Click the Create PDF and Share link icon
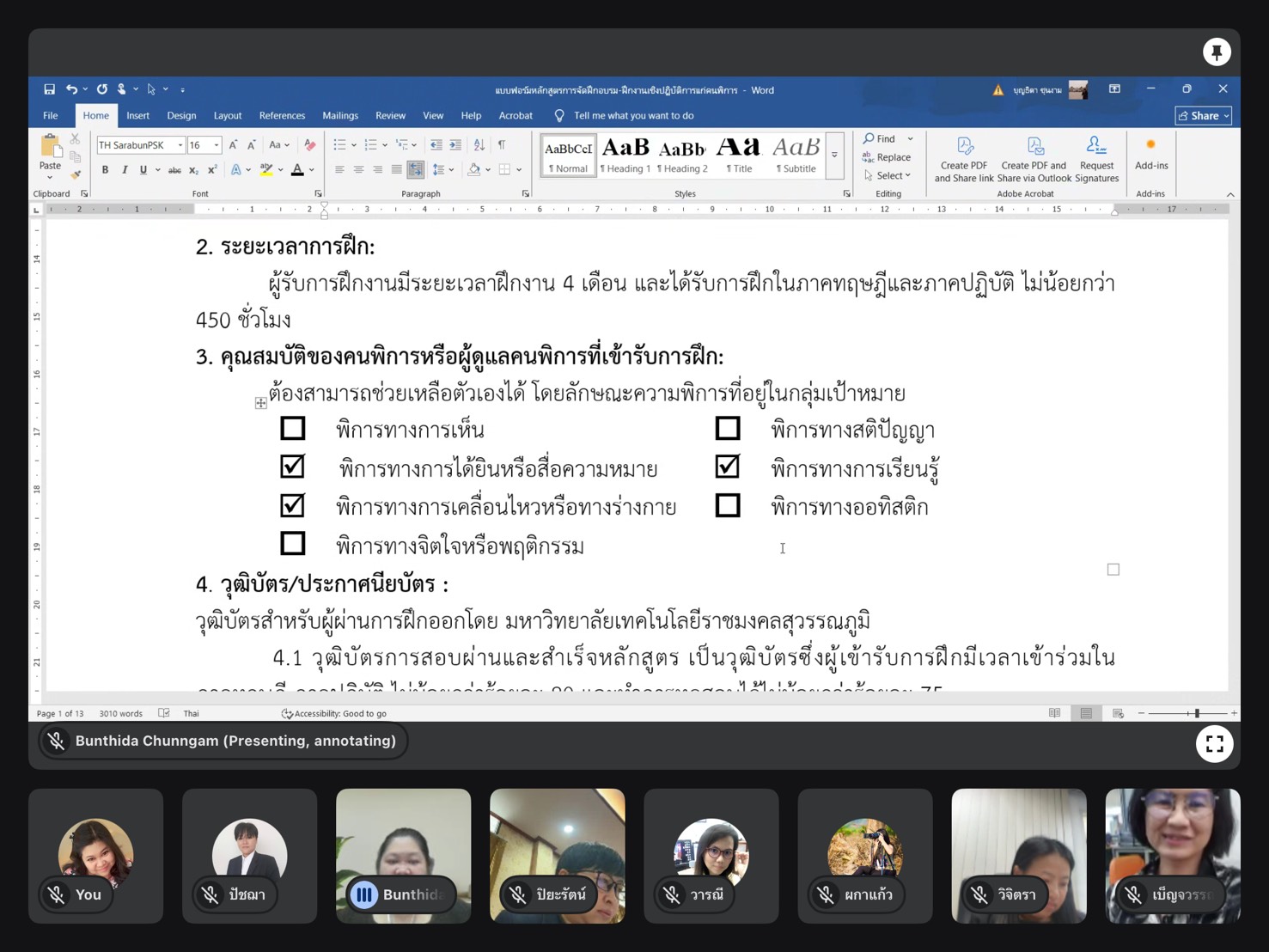Image resolution: width=1269 pixels, height=952 pixels. (964, 147)
